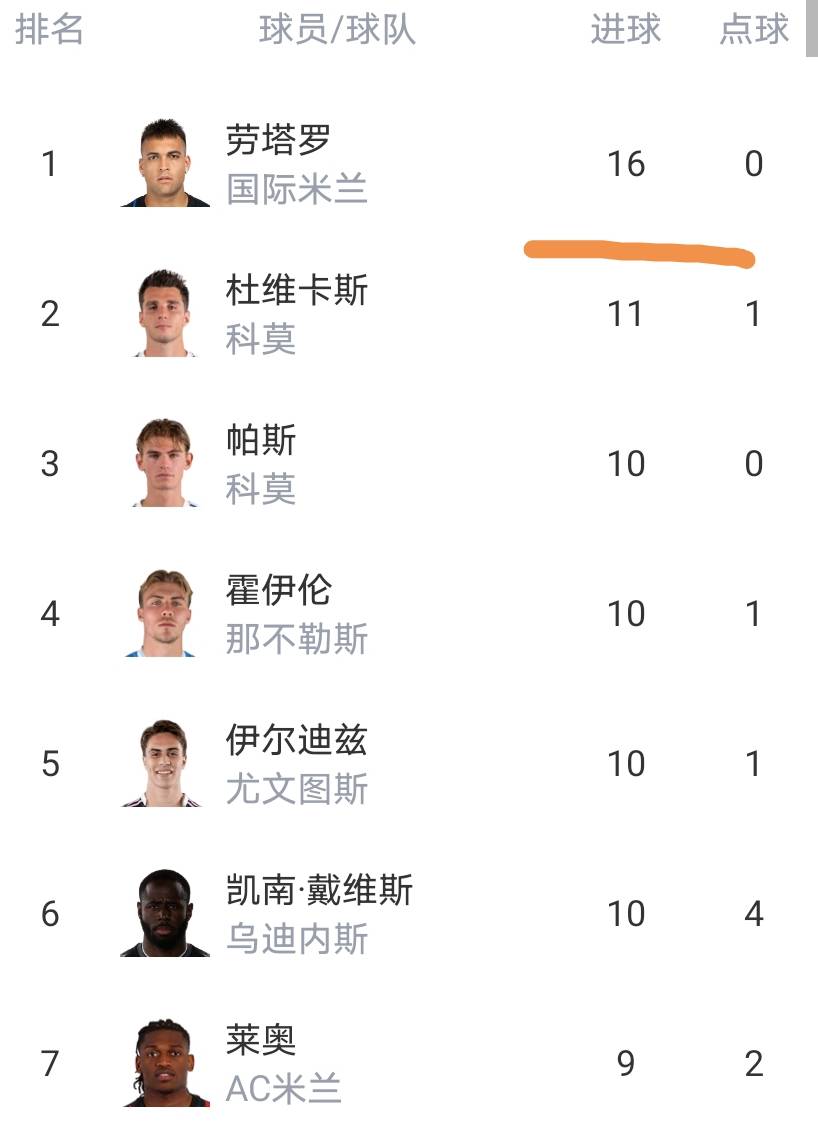The height and width of the screenshot is (1144, 818).
Task: Click the scrollbar at top right
Action: click(x=811, y=28)
